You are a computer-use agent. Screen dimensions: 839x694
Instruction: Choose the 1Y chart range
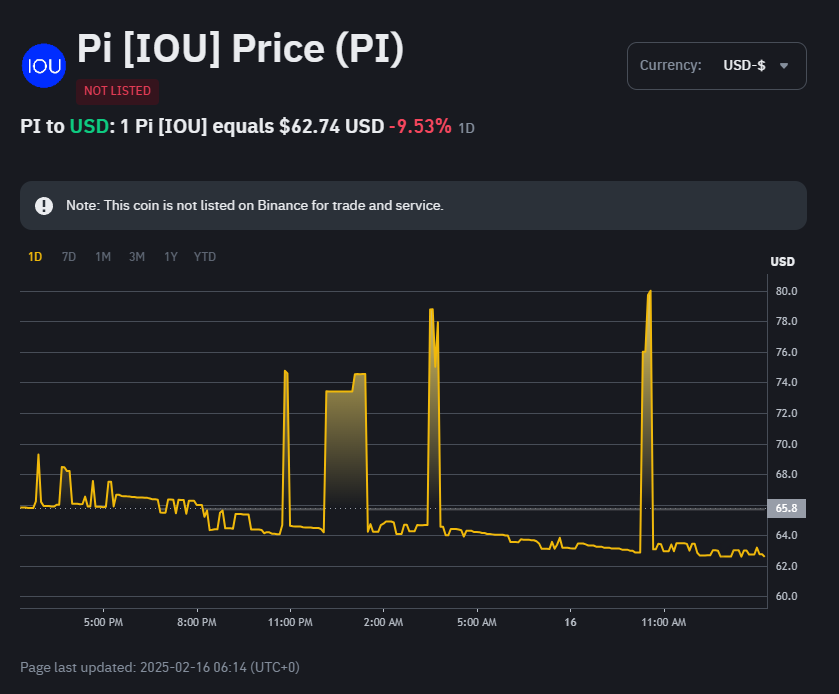[171, 257]
